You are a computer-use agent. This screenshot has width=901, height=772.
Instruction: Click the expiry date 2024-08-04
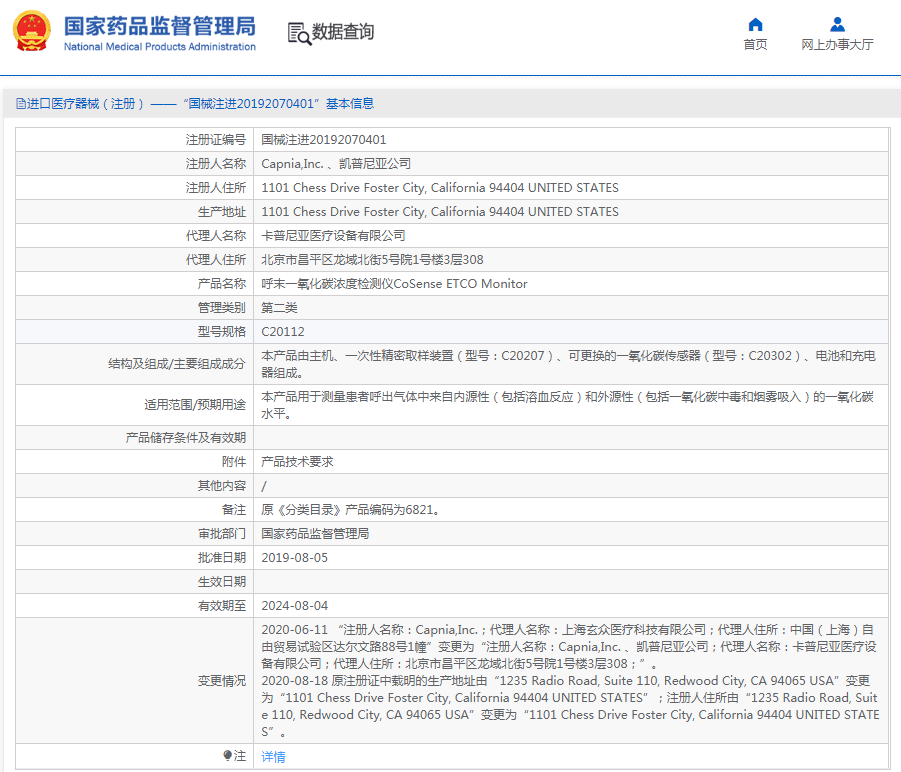(x=294, y=606)
